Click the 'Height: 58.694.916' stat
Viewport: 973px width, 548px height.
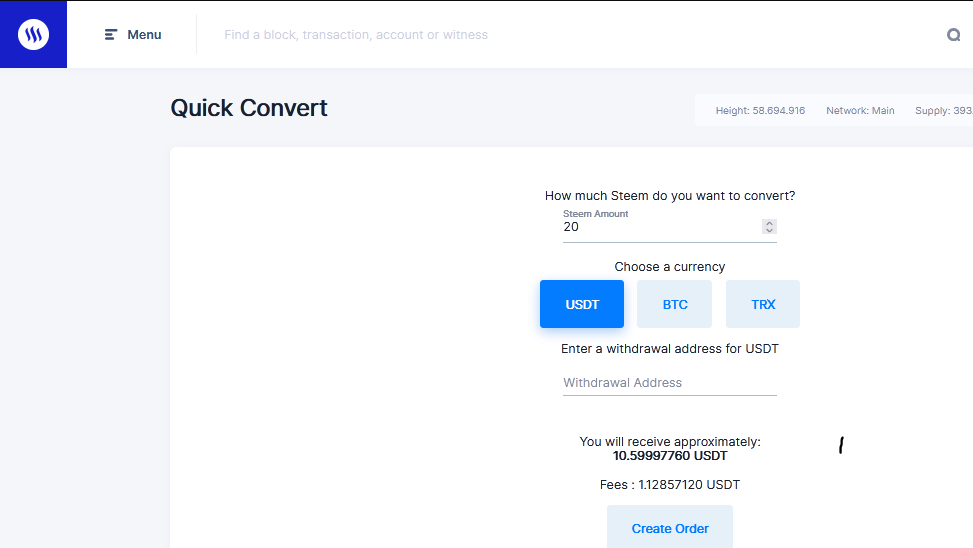tap(760, 110)
